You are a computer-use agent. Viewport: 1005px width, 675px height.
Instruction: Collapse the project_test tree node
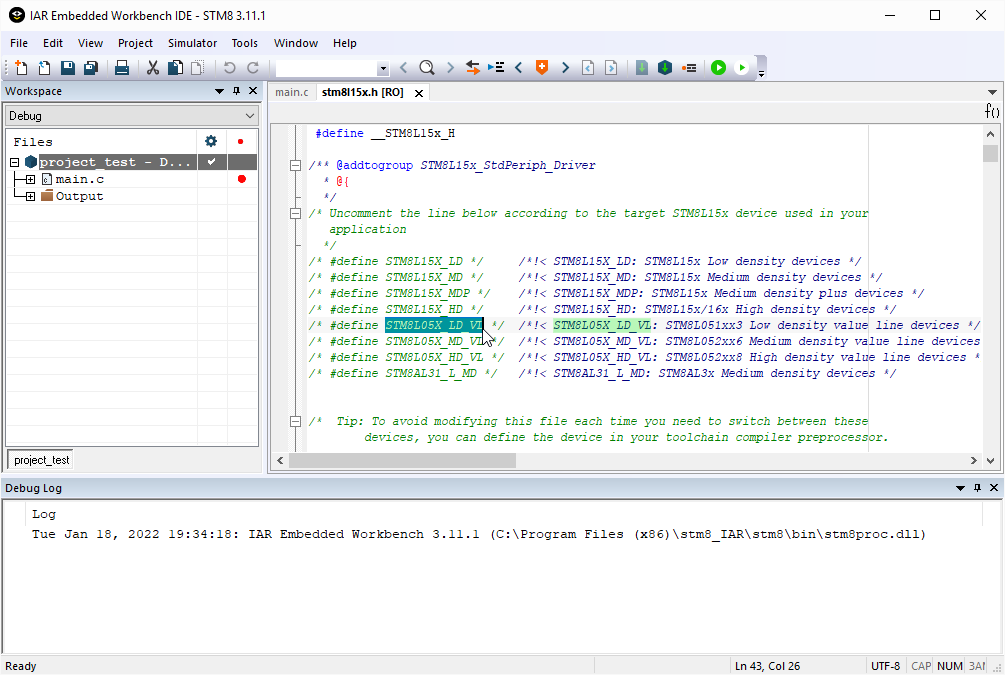point(15,162)
